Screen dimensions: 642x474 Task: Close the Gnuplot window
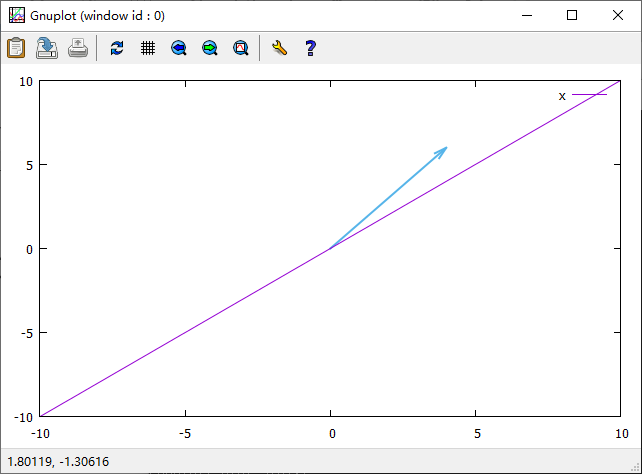618,16
